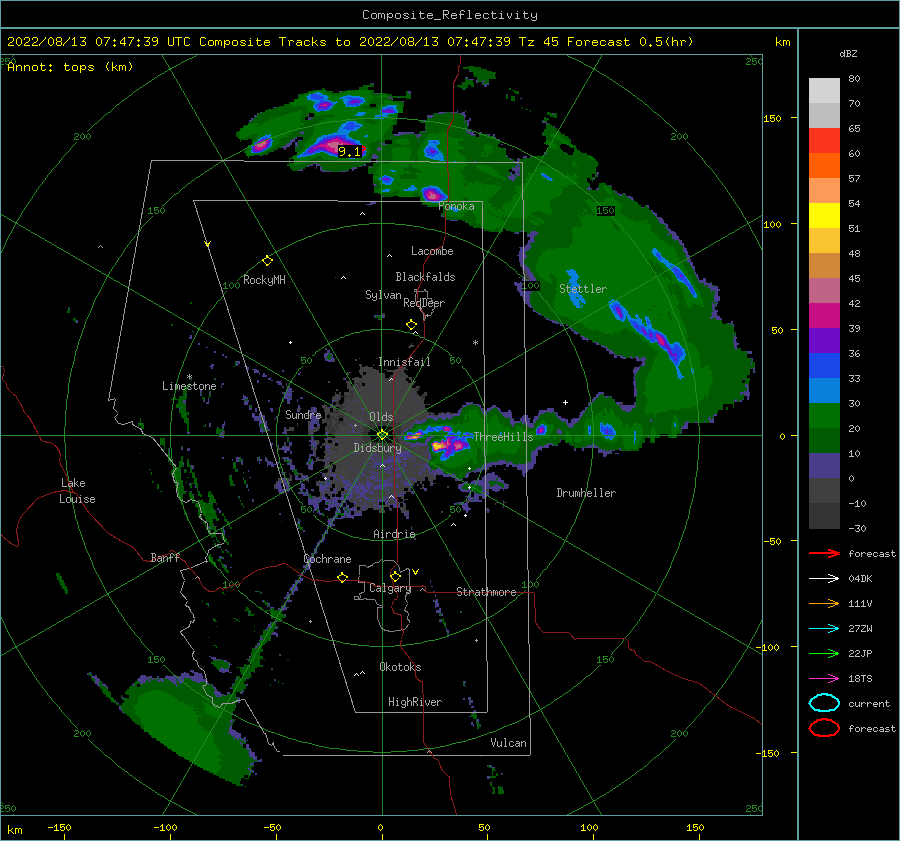This screenshot has width=900, height=841.
Task: Click the magenta 18TS arrow in legend
Action: coord(824,679)
